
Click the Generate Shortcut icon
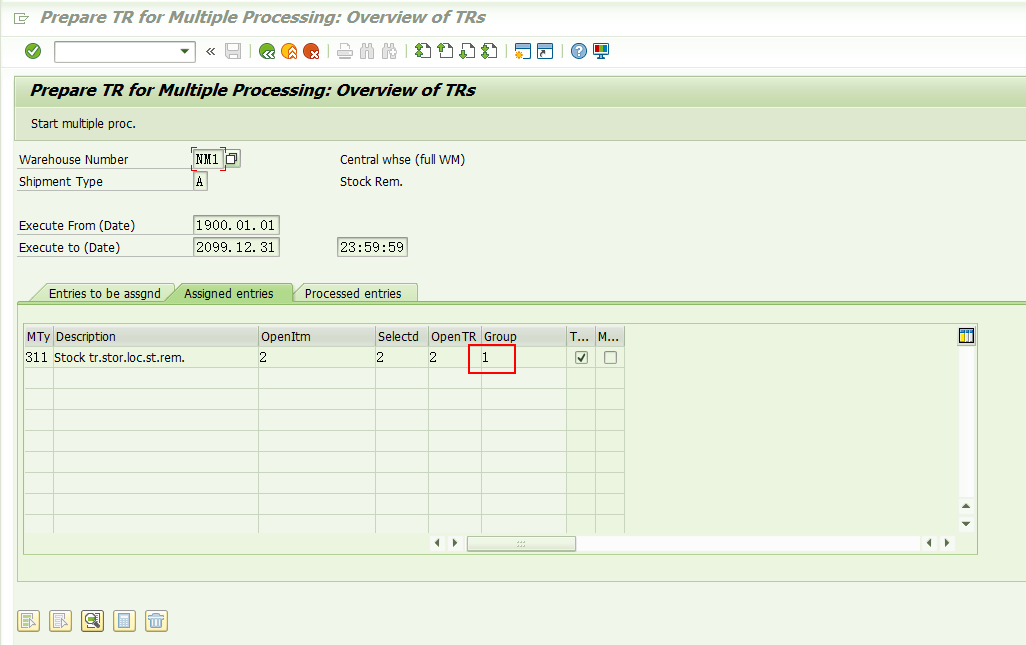[545, 51]
